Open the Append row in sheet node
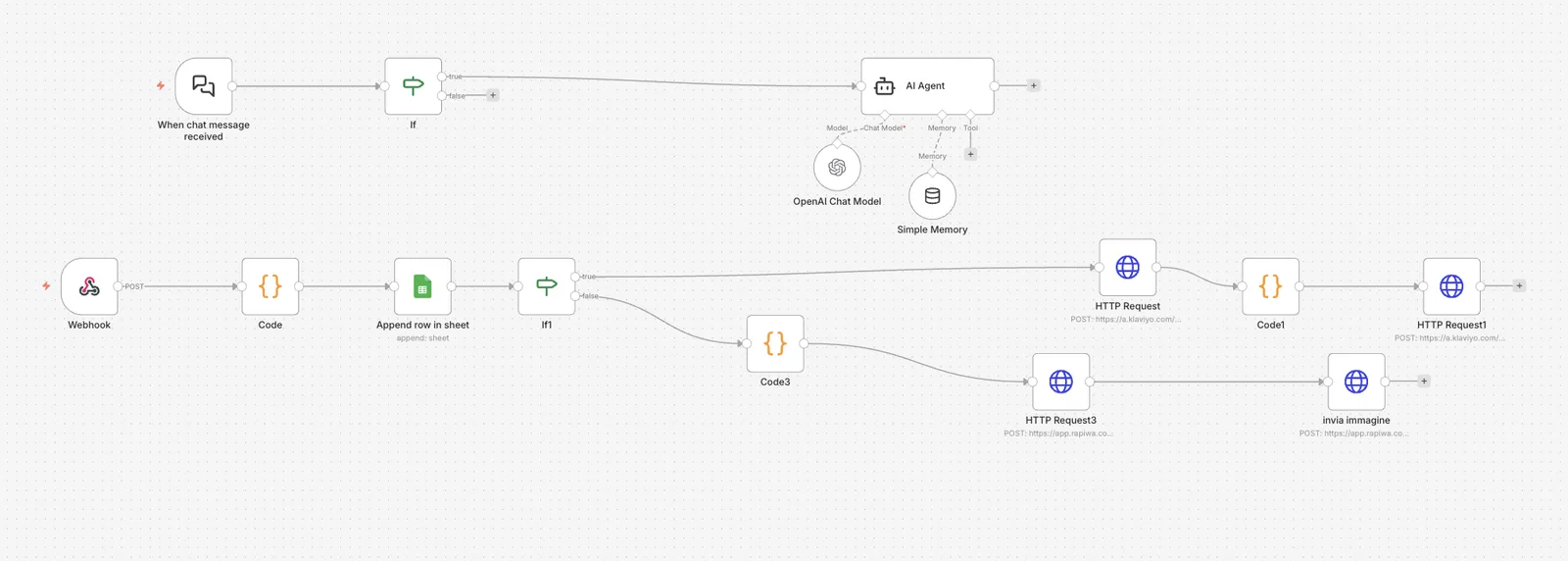 422,286
